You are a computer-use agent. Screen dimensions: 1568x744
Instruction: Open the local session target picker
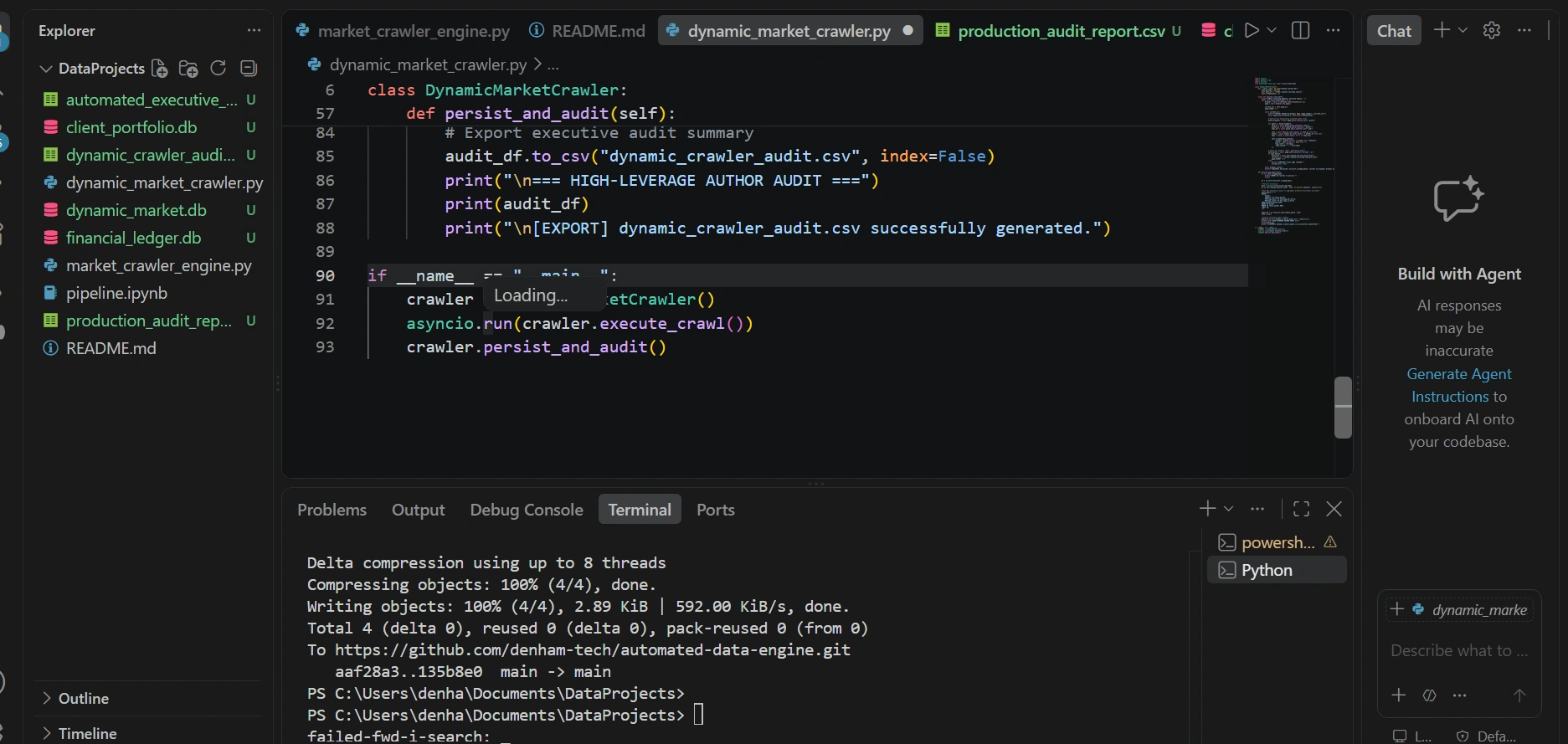tap(1412, 736)
